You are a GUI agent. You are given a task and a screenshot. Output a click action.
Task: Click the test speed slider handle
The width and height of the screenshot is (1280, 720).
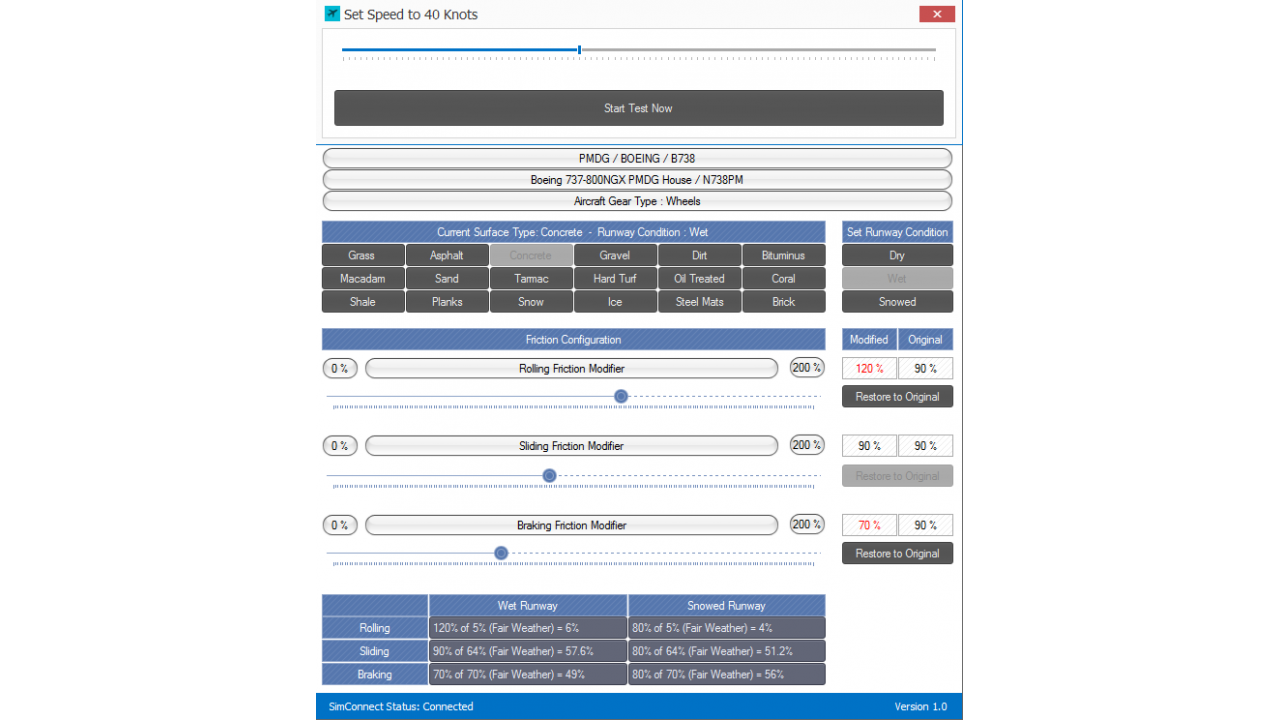579,49
